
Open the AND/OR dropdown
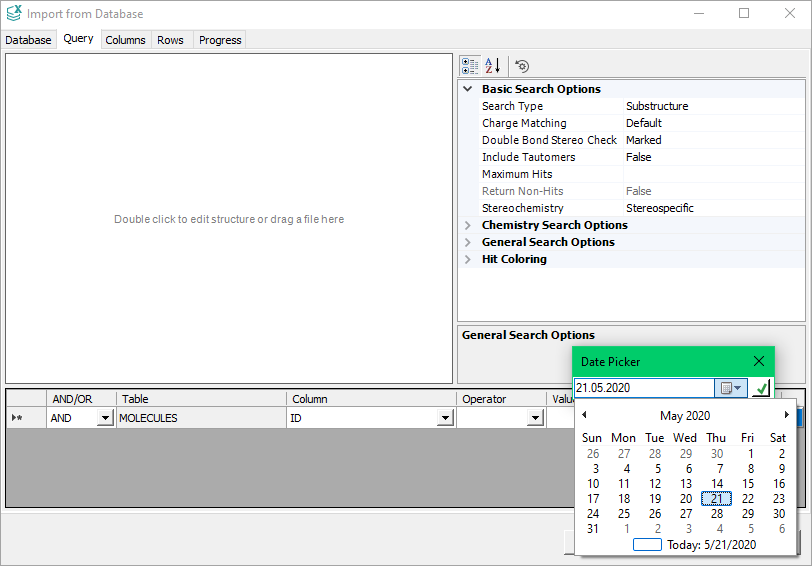point(105,419)
